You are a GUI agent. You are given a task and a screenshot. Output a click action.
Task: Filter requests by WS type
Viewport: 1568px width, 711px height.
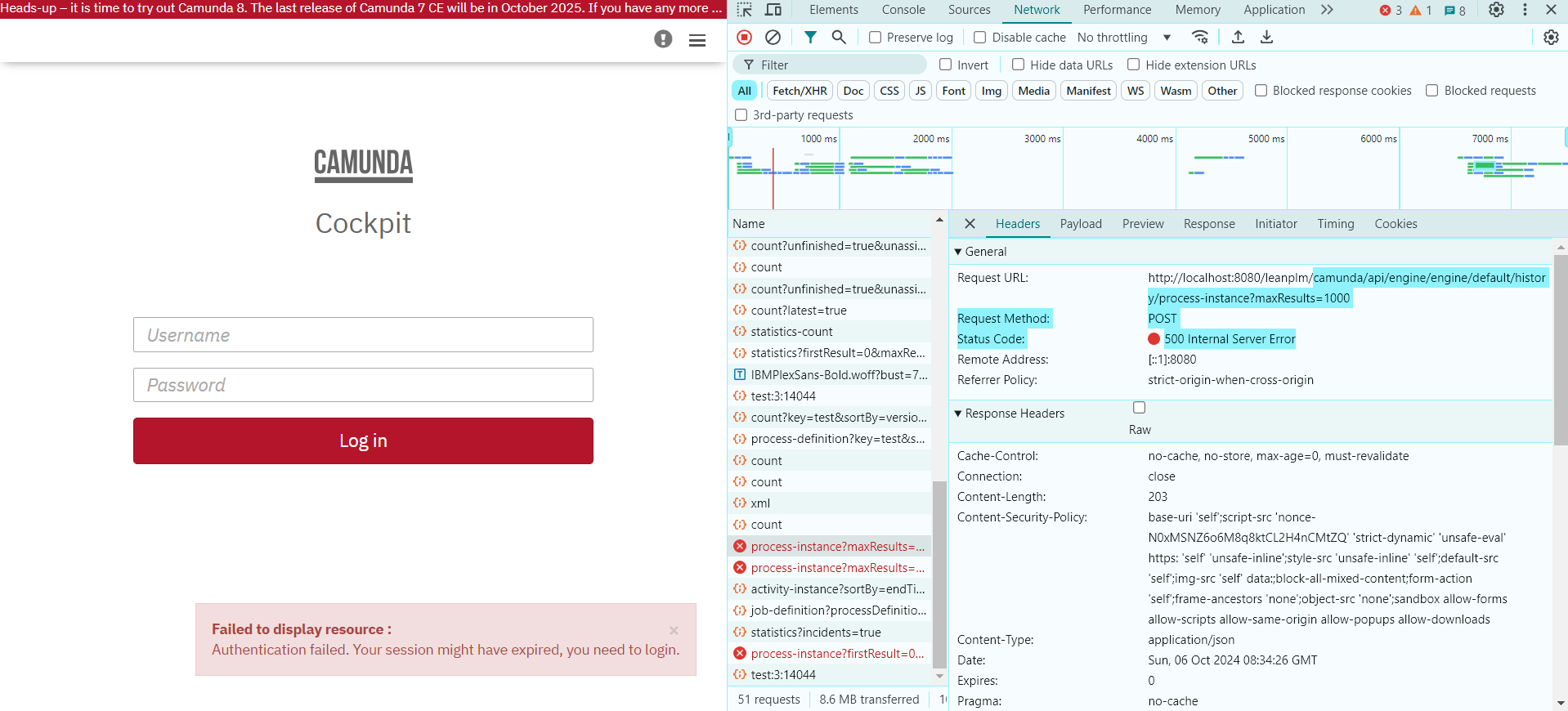1136,90
